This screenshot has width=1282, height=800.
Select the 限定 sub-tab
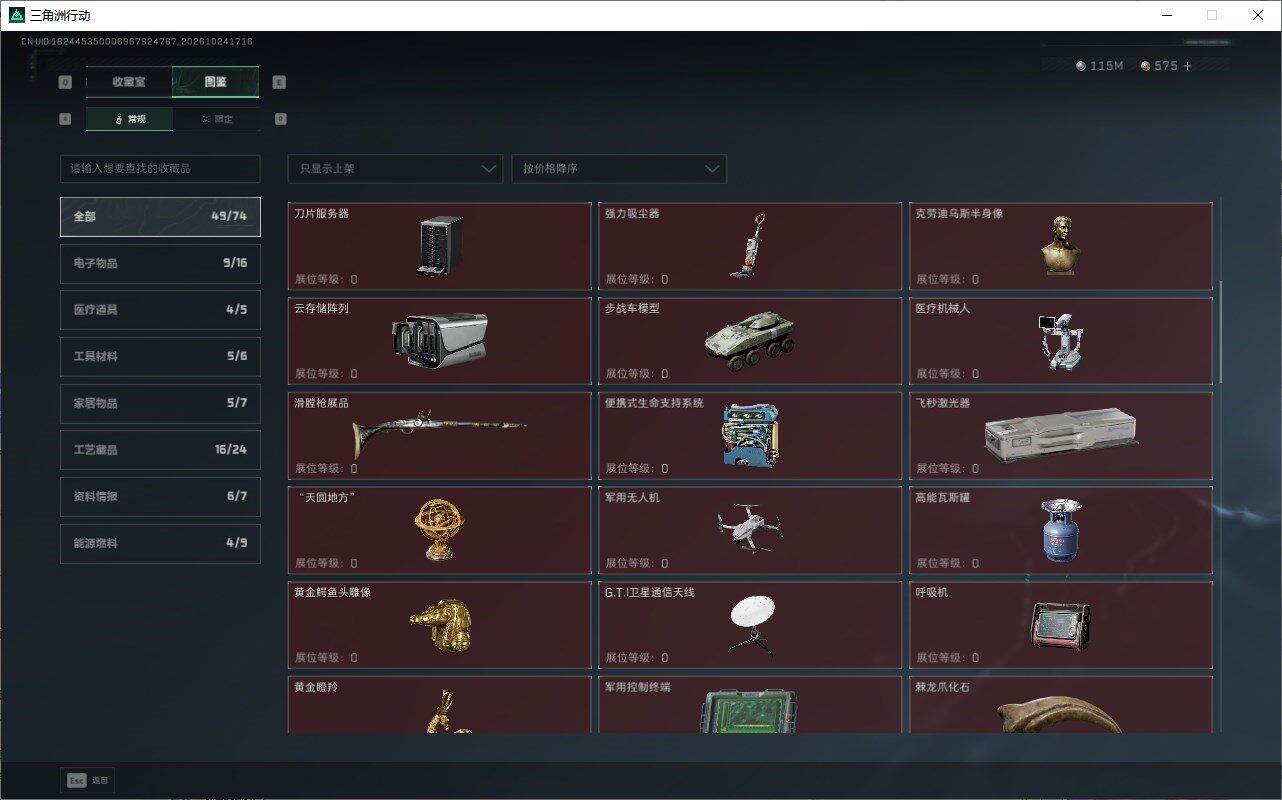(216, 119)
